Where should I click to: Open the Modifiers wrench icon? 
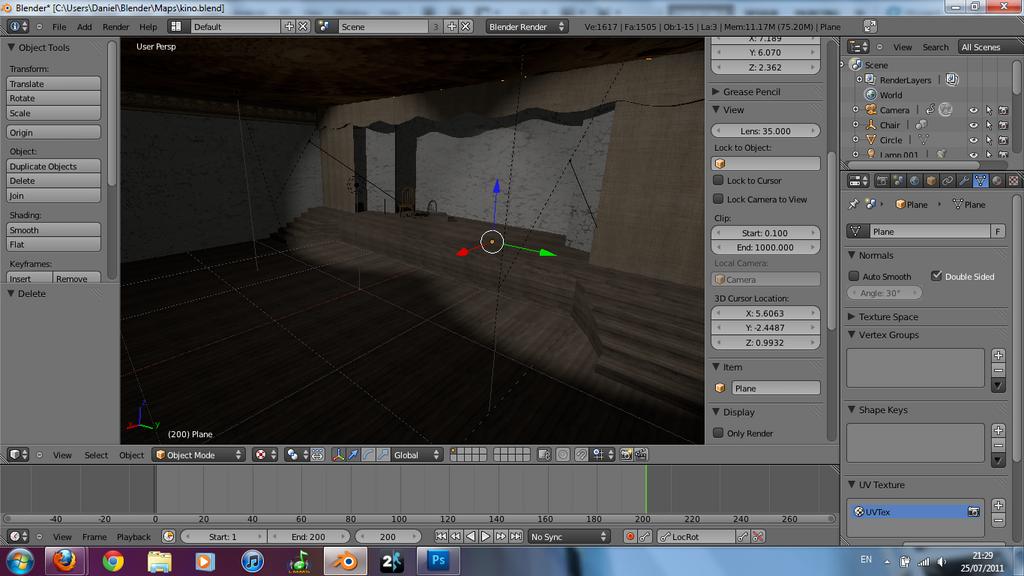click(x=964, y=181)
